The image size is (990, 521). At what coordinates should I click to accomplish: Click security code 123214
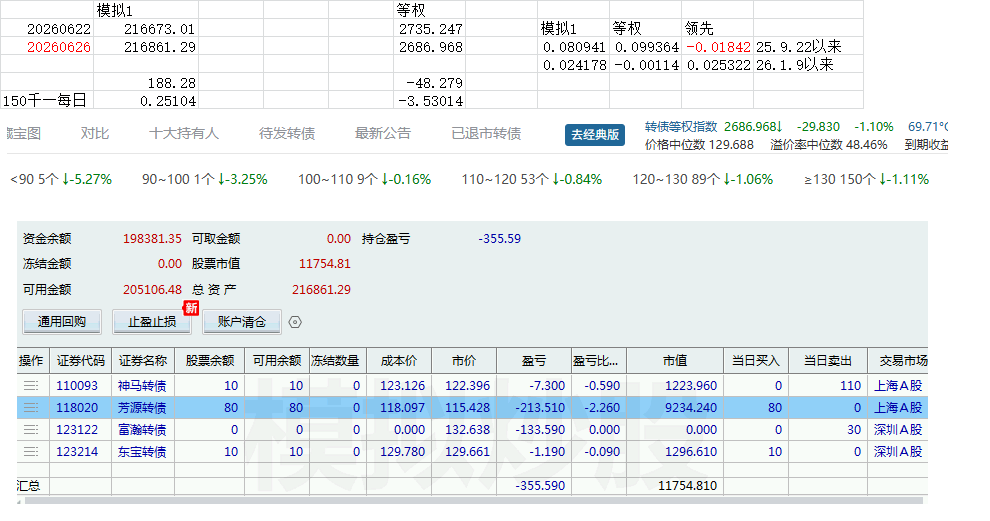tap(77, 452)
